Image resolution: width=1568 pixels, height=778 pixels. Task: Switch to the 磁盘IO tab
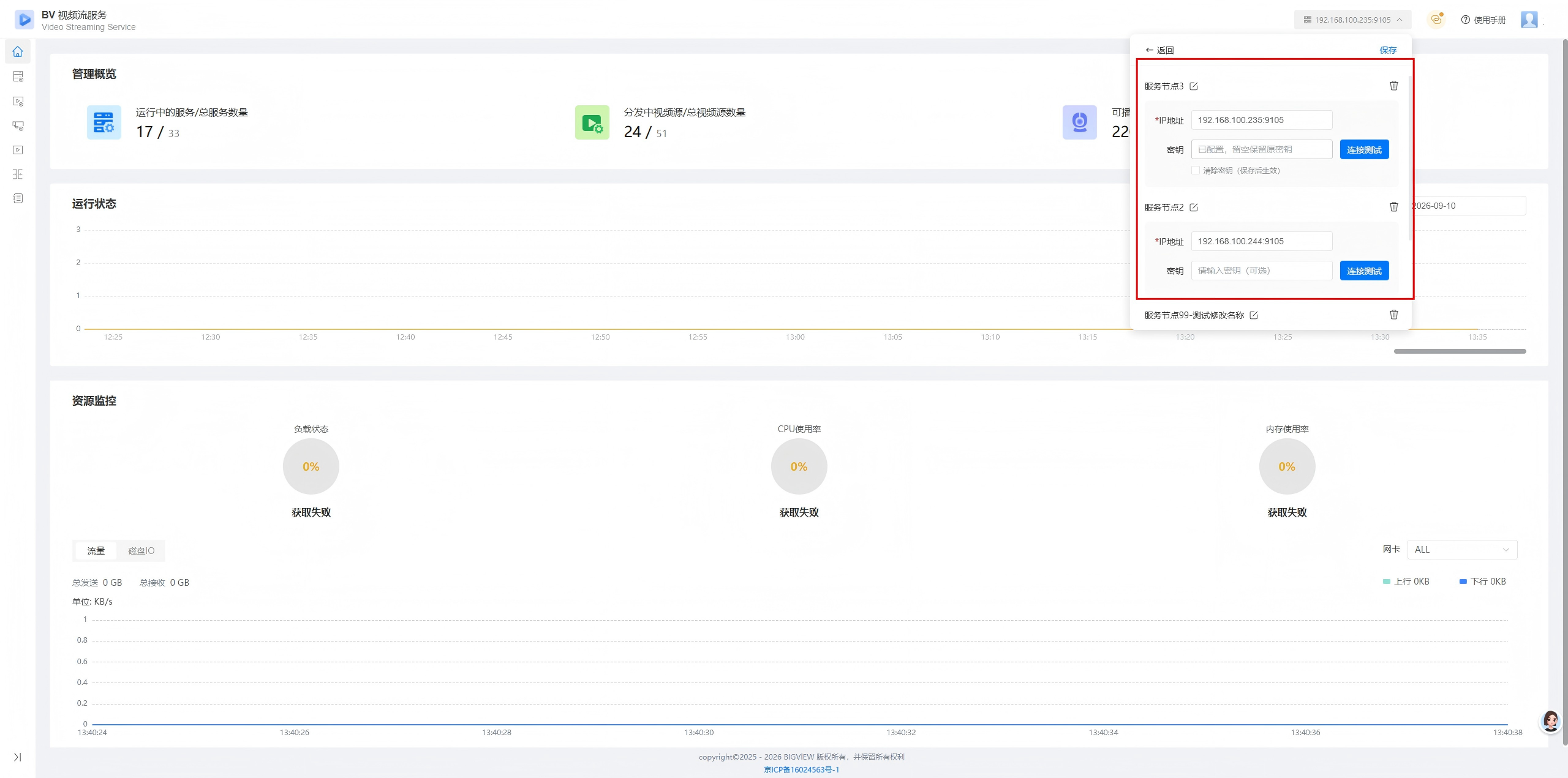141,551
